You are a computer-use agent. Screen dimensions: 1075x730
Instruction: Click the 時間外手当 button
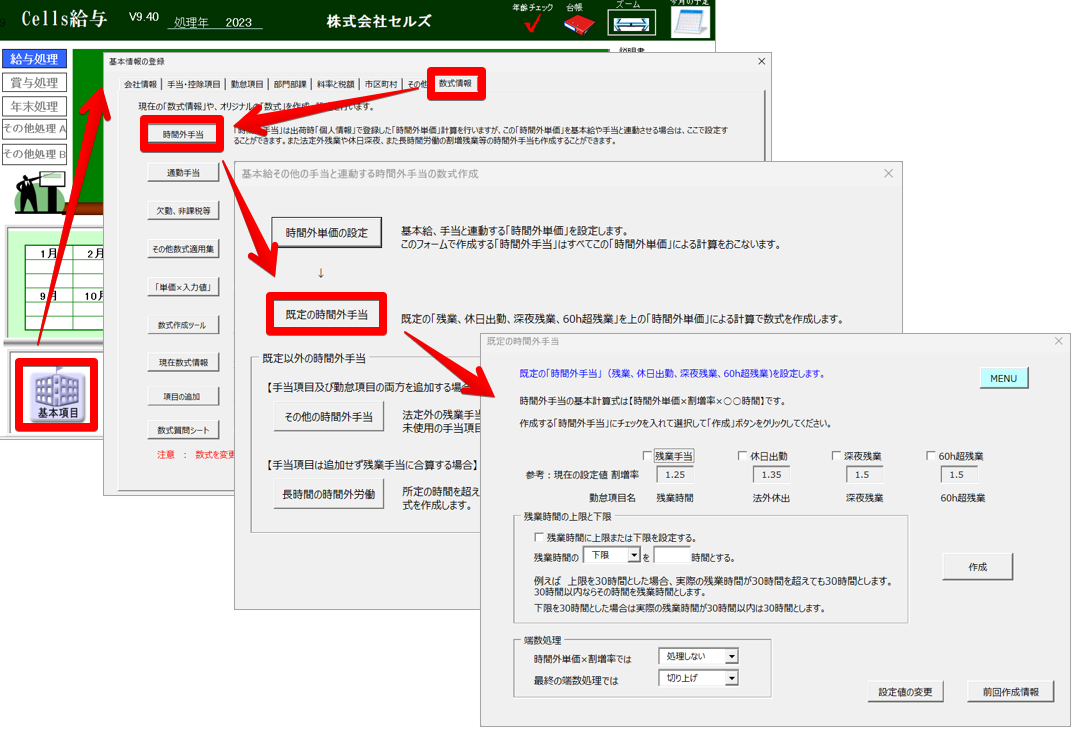183,134
